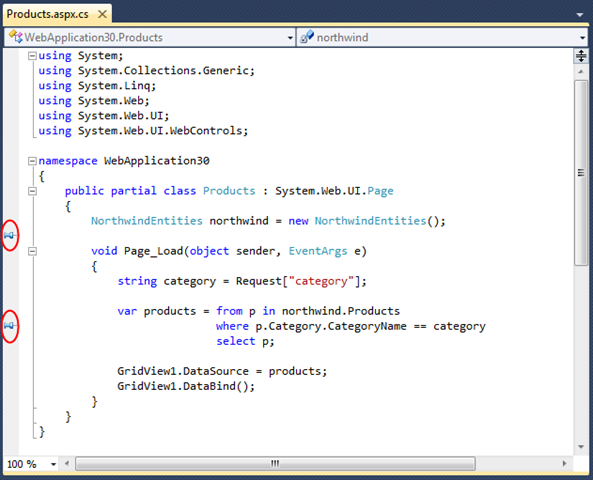Screen dimensions: 593x480
Task: Open the document list arrow at the tab bar's right end
Action: point(580,15)
